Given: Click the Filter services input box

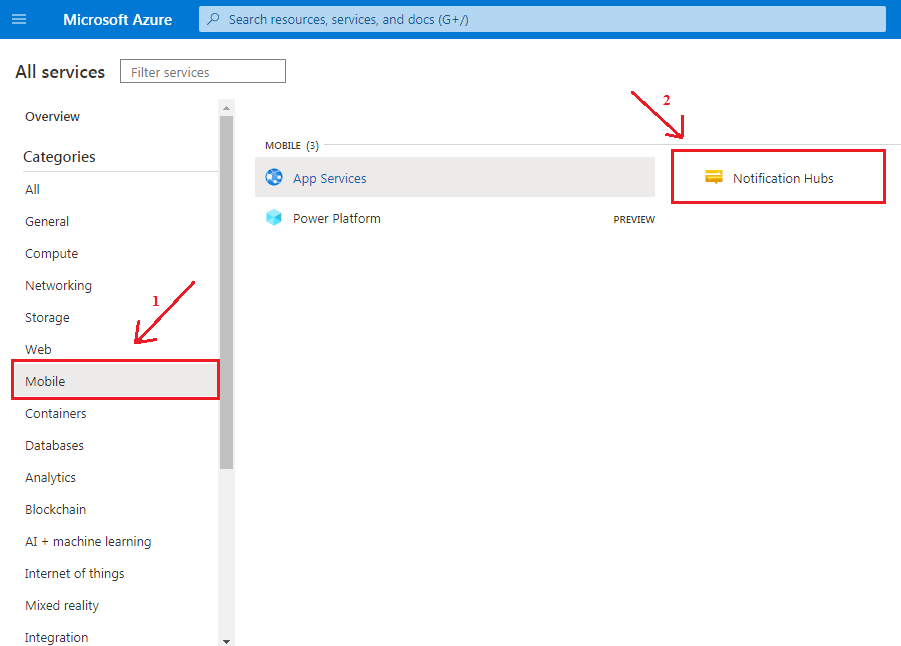Looking at the screenshot, I should pos(202,71).
